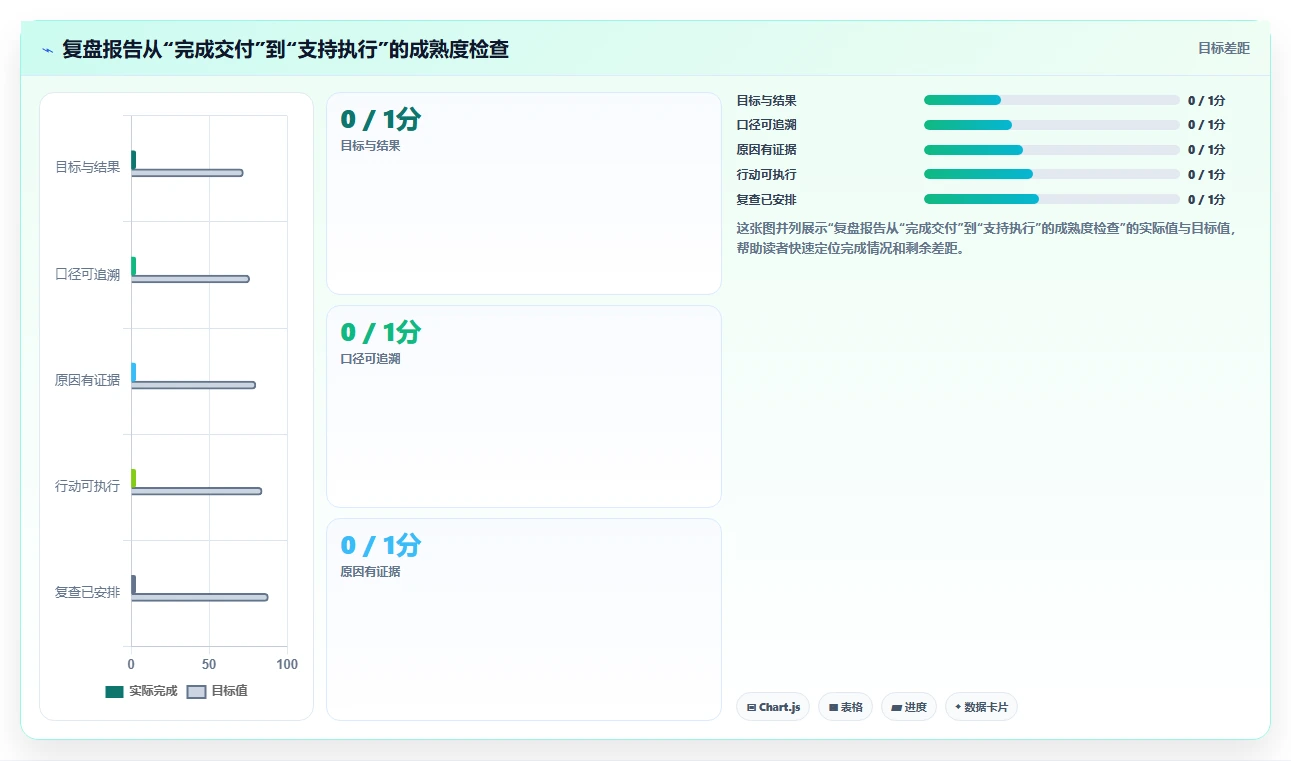Image resolution: width=1291 pixels, height=761 pixels.
Task: Click 复查已安排 label in progress list
Action: click(x=766, y=199)
